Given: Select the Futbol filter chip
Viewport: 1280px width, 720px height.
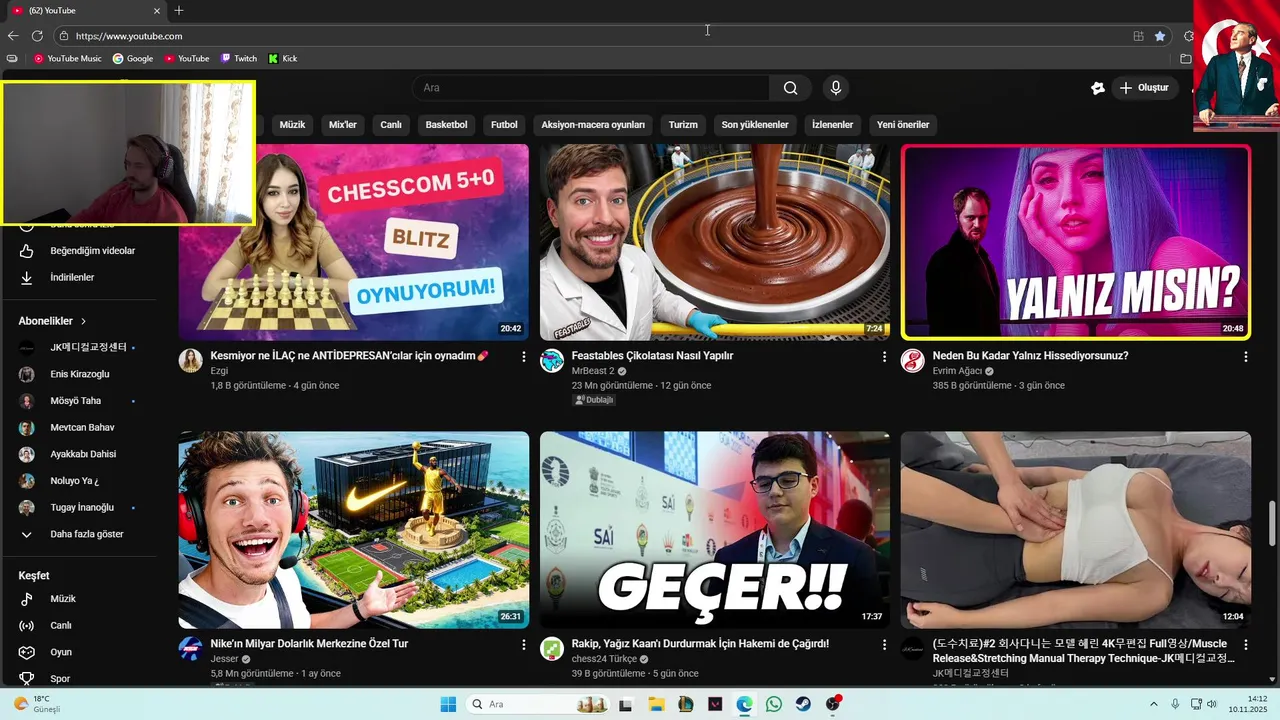Looking at the screenshot, I should click(504, 125).
